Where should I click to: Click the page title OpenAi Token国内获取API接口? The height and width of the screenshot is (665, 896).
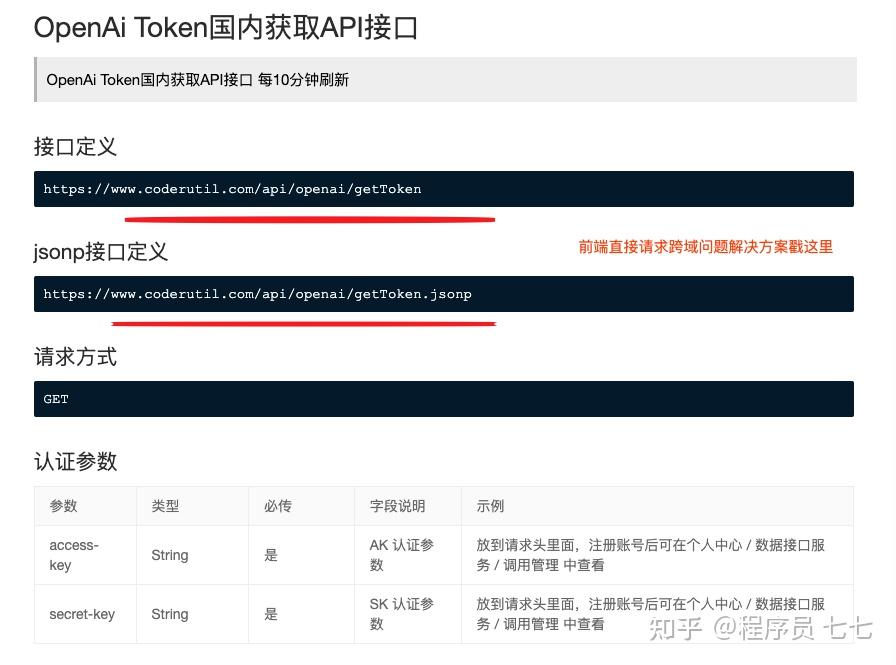[x=225, y=27]
